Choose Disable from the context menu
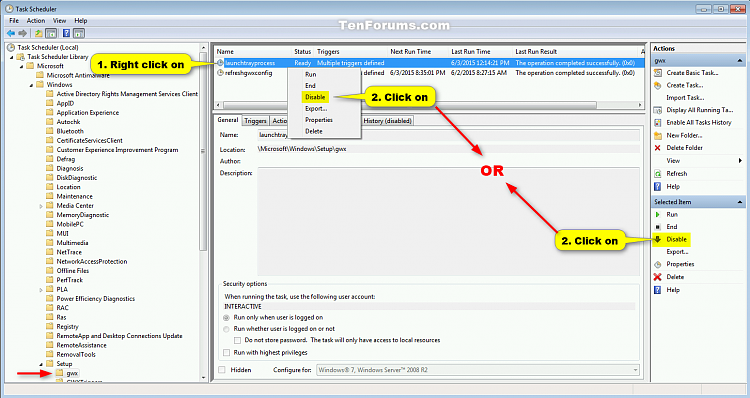750x398 pixels. [x=315, y=97]
